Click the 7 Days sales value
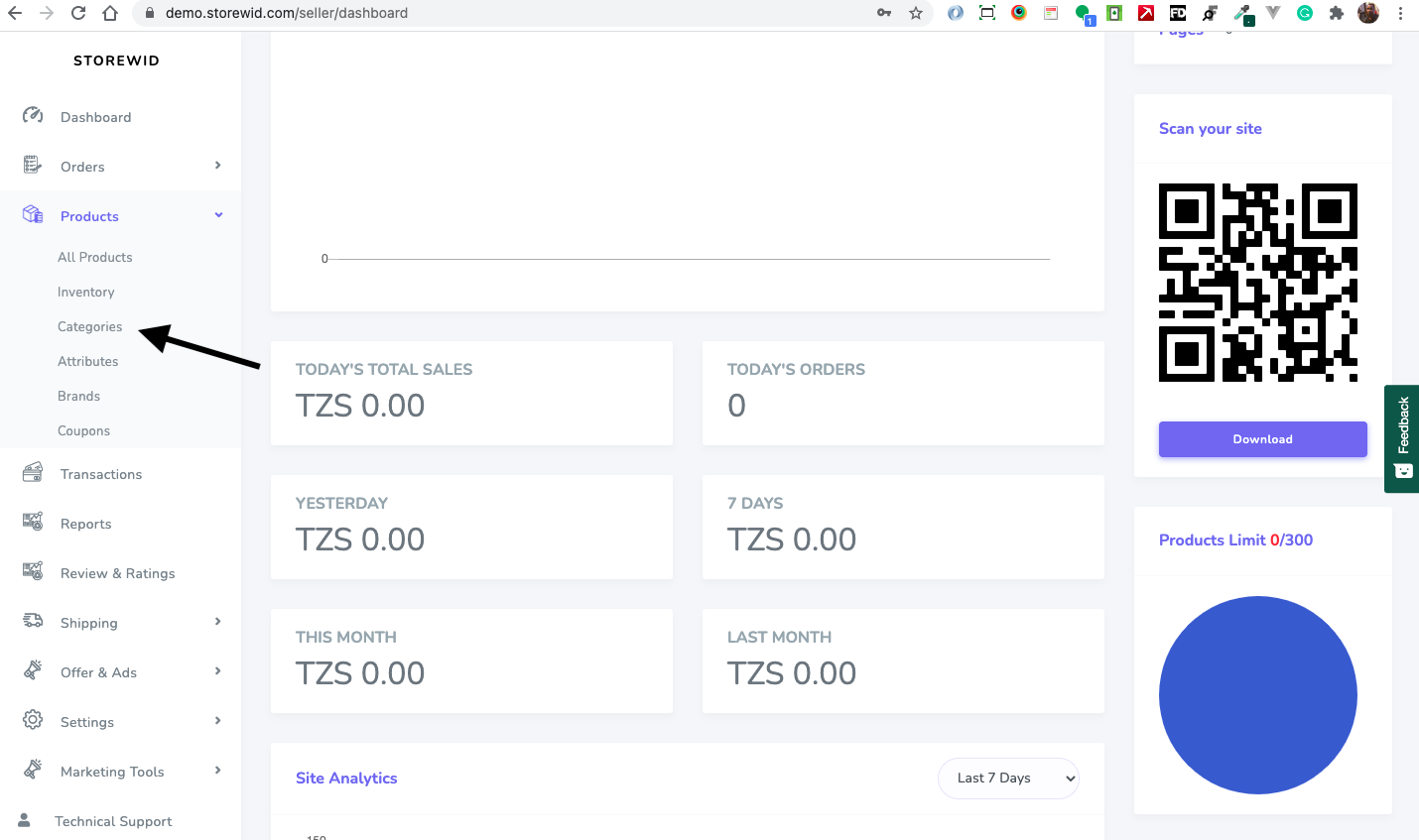Viewport: 1419px width, 840px height. point(792,540)
